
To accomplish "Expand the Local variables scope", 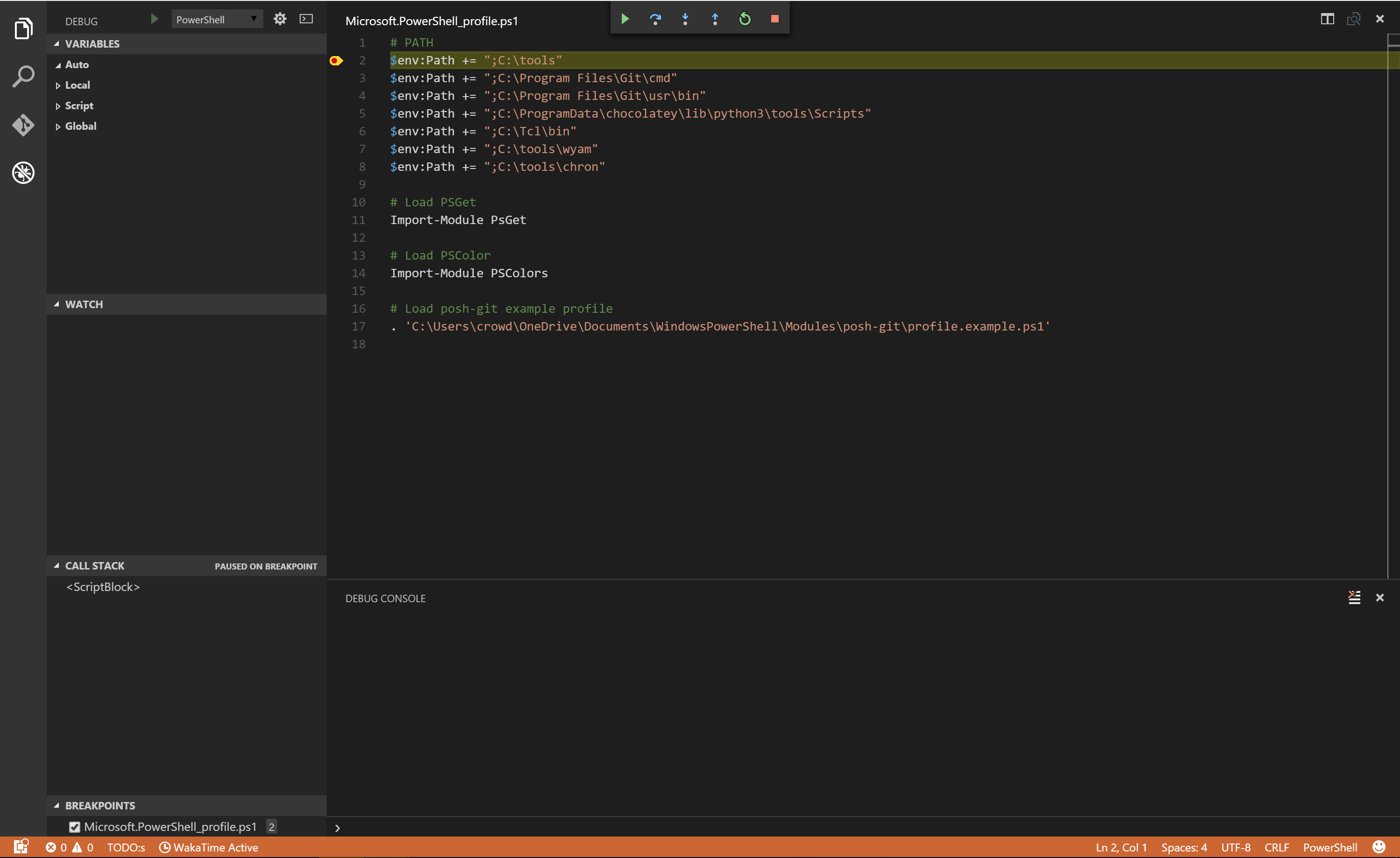I will coord(58,86).
